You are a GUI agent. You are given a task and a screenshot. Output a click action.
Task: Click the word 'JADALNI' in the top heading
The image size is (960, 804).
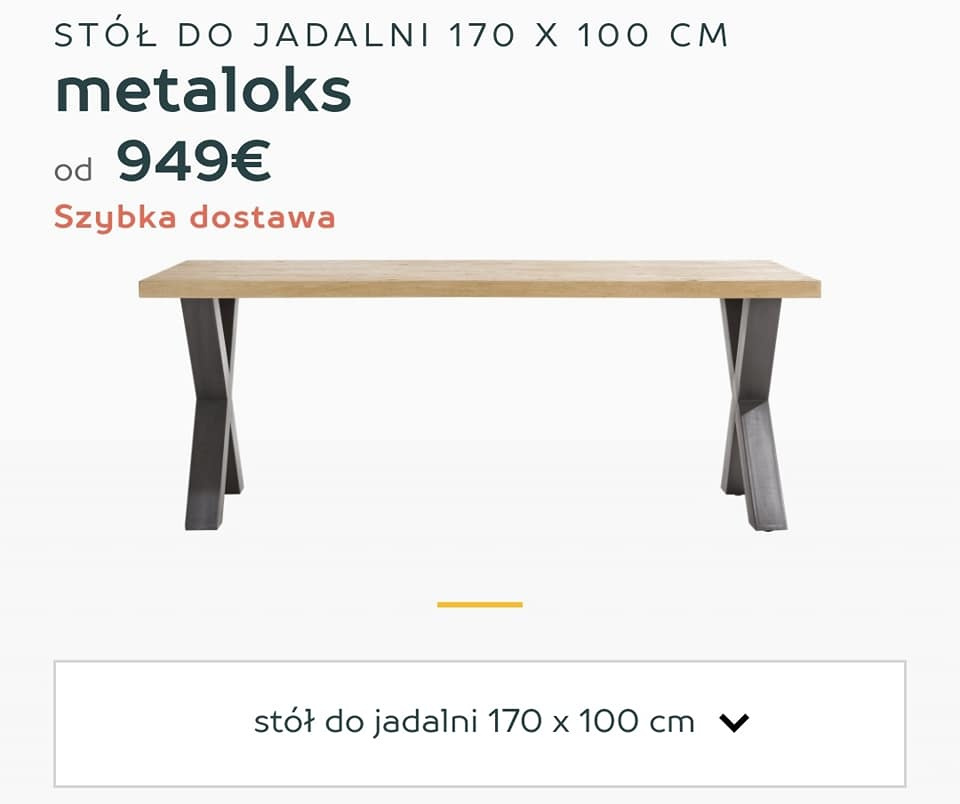click(x=342, y=35)
